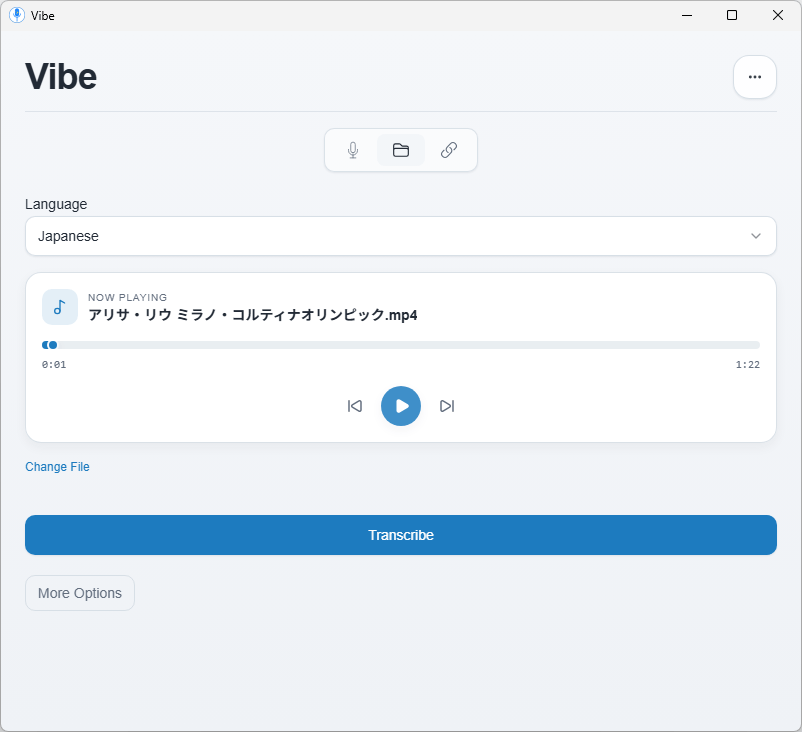Click the music note icon
Screen dimensions: 802x732
(x=60, y=307)
